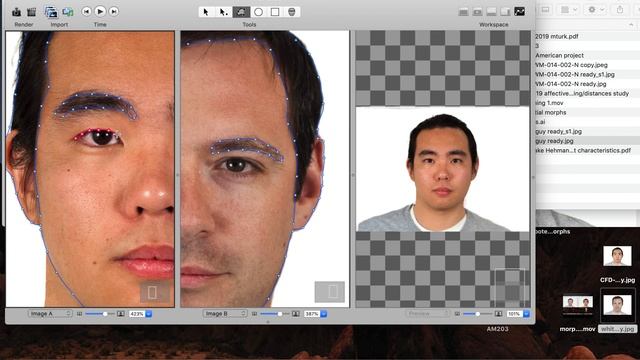
Task: Open zoom preset arrow beside 387%
Action: pos(324,314)
